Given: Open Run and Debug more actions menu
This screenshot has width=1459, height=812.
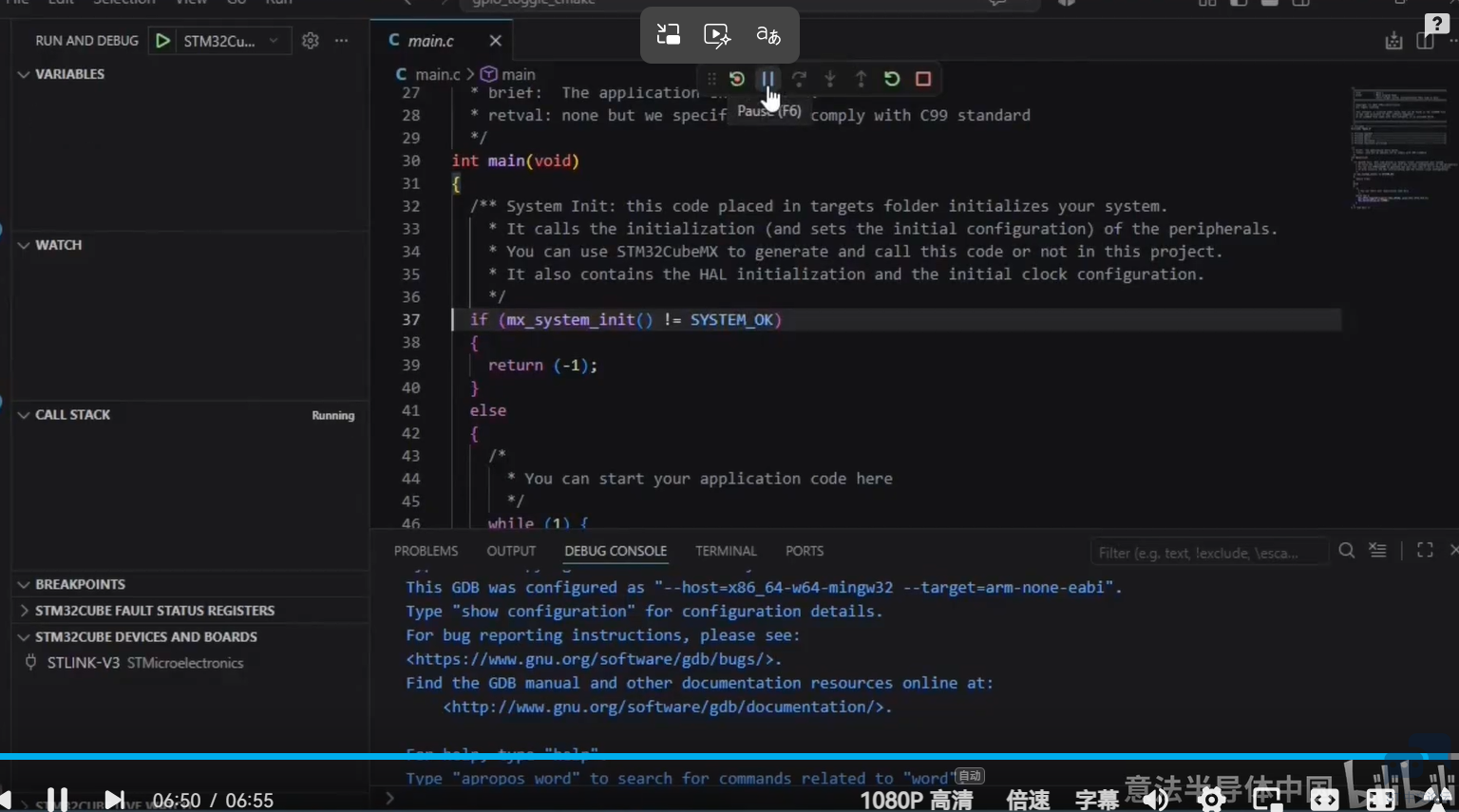Looking at the screenshot, I should [341, 41].
